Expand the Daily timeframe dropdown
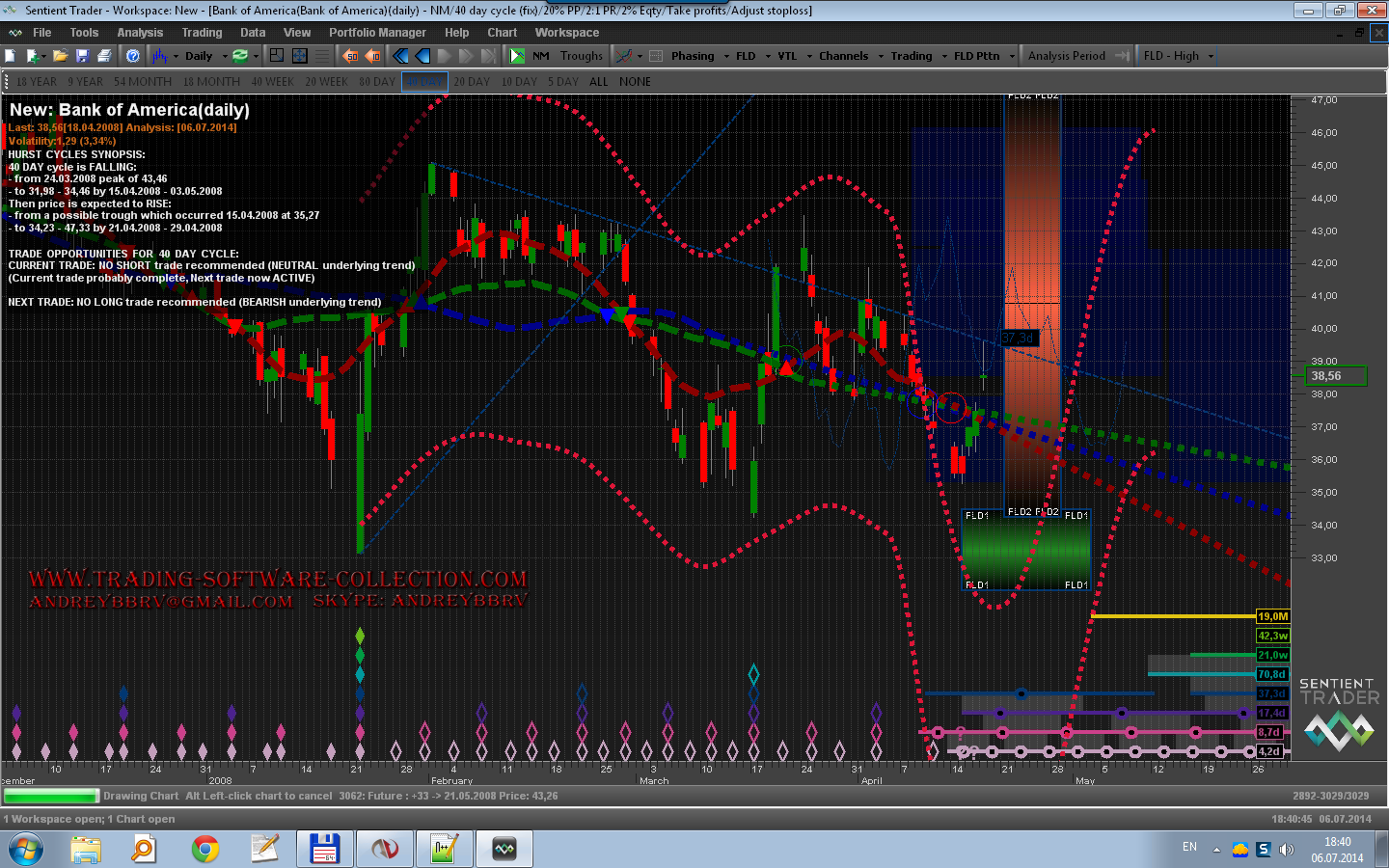1389x868 pixels. tap(225, 56)
